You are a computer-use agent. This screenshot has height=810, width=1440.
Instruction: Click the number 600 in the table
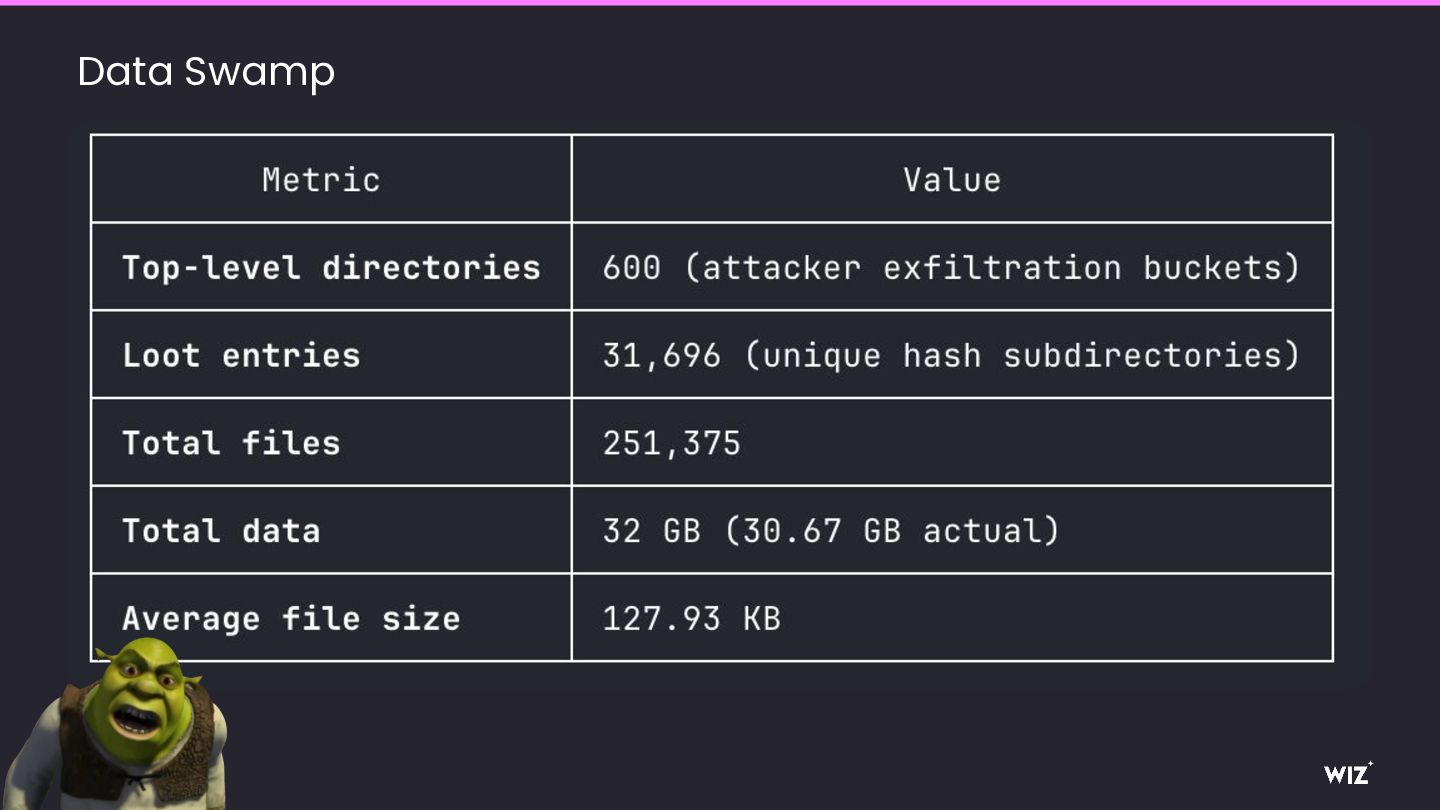click(x=631, y=268)
